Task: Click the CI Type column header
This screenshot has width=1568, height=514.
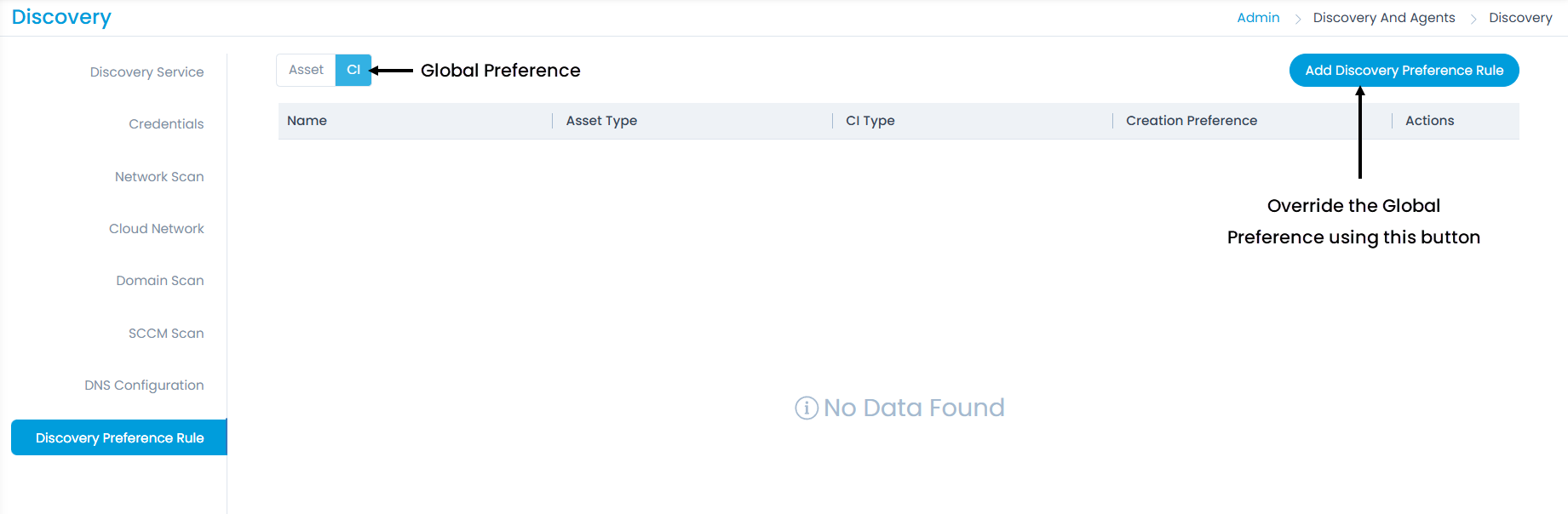Action: click(x=870, y=121)
